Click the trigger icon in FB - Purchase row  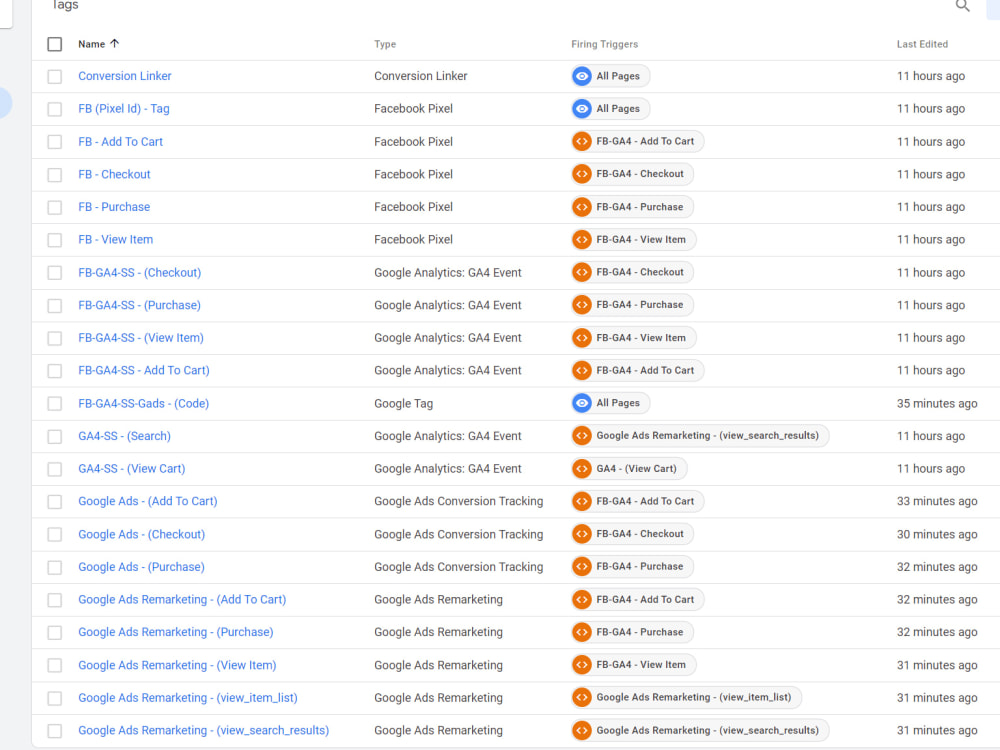(x=582, y=207)
